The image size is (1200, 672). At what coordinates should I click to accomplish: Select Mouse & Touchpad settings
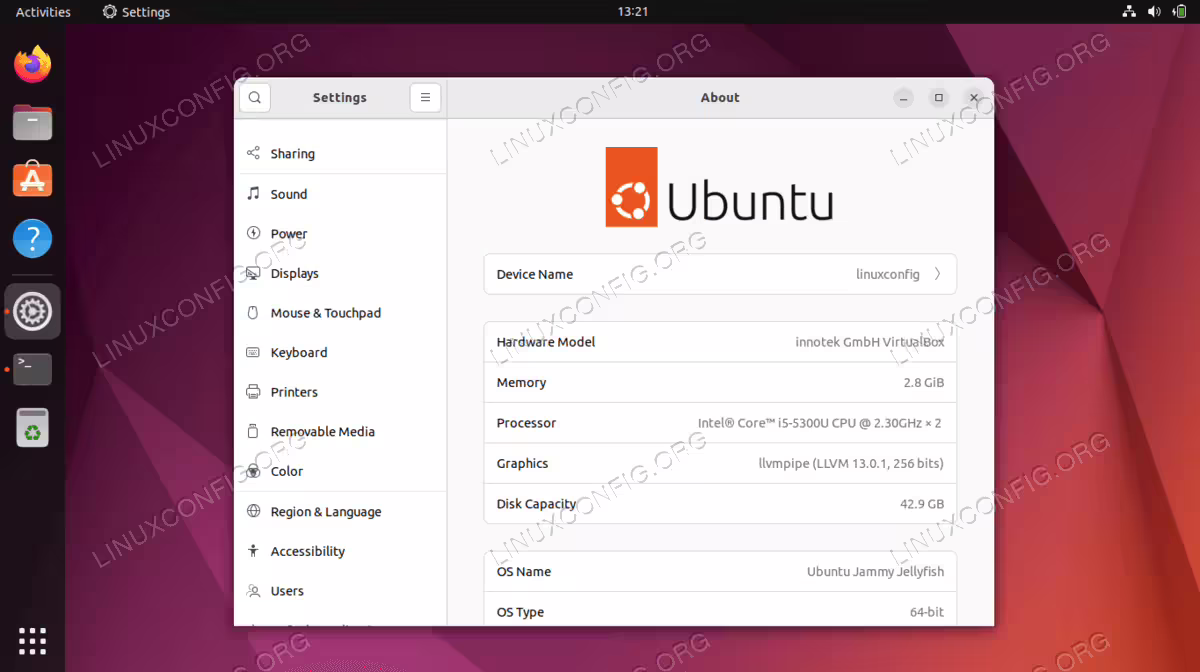point(340,313)
